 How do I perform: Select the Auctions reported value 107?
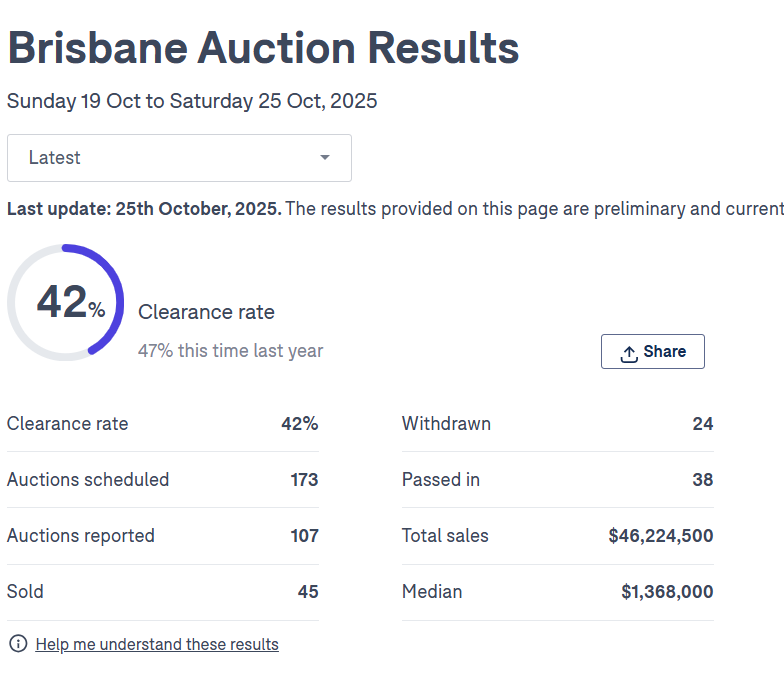pos(304,536)
